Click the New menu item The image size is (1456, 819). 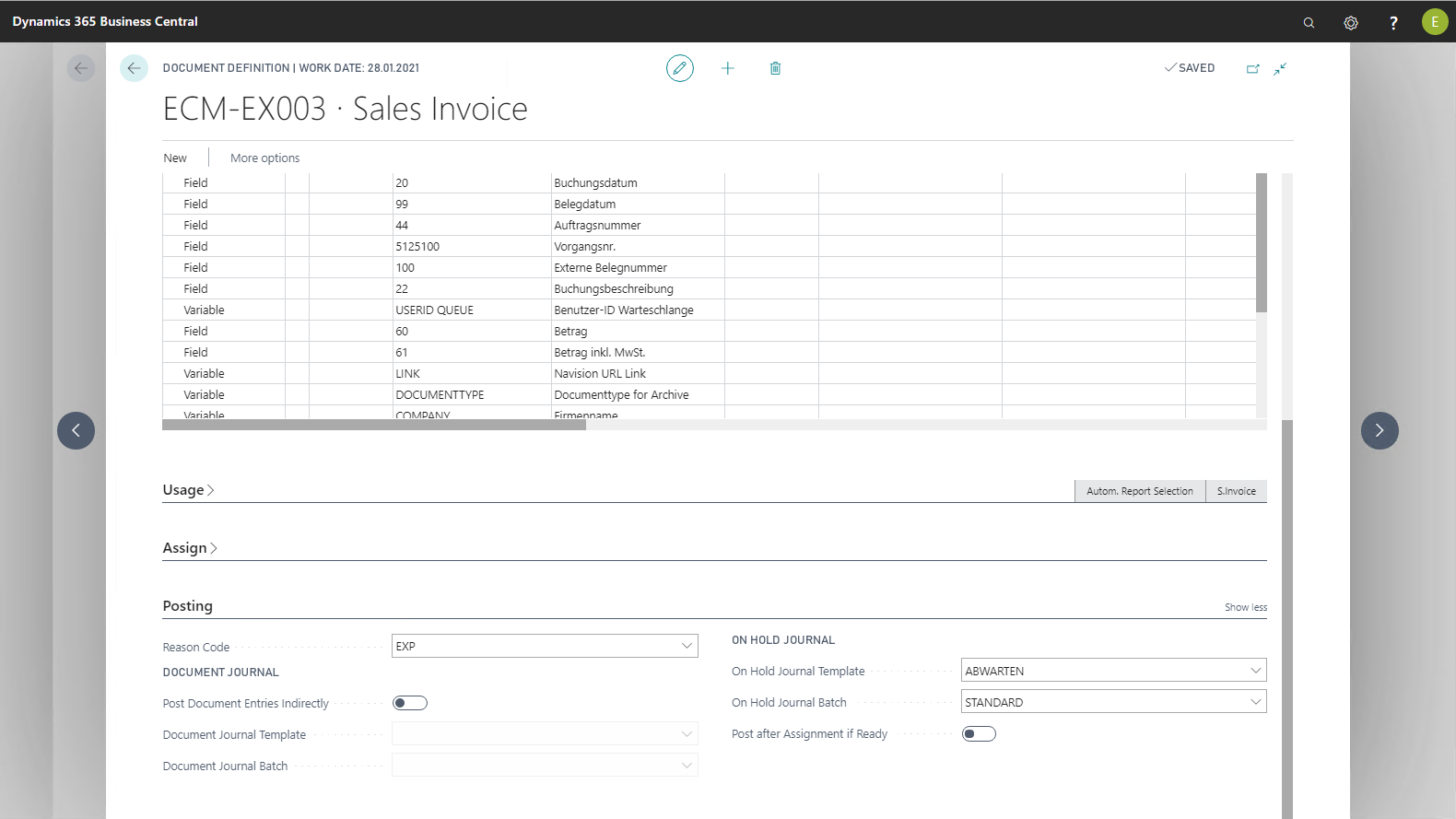(175, 158)
